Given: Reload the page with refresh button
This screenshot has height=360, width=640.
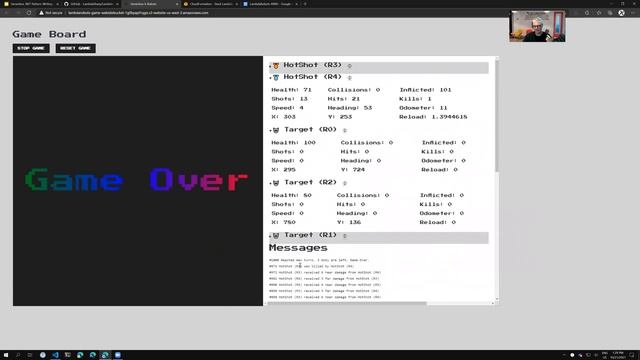Looking at the screenshot, I should pyautogui.click(x=29, y=13).
